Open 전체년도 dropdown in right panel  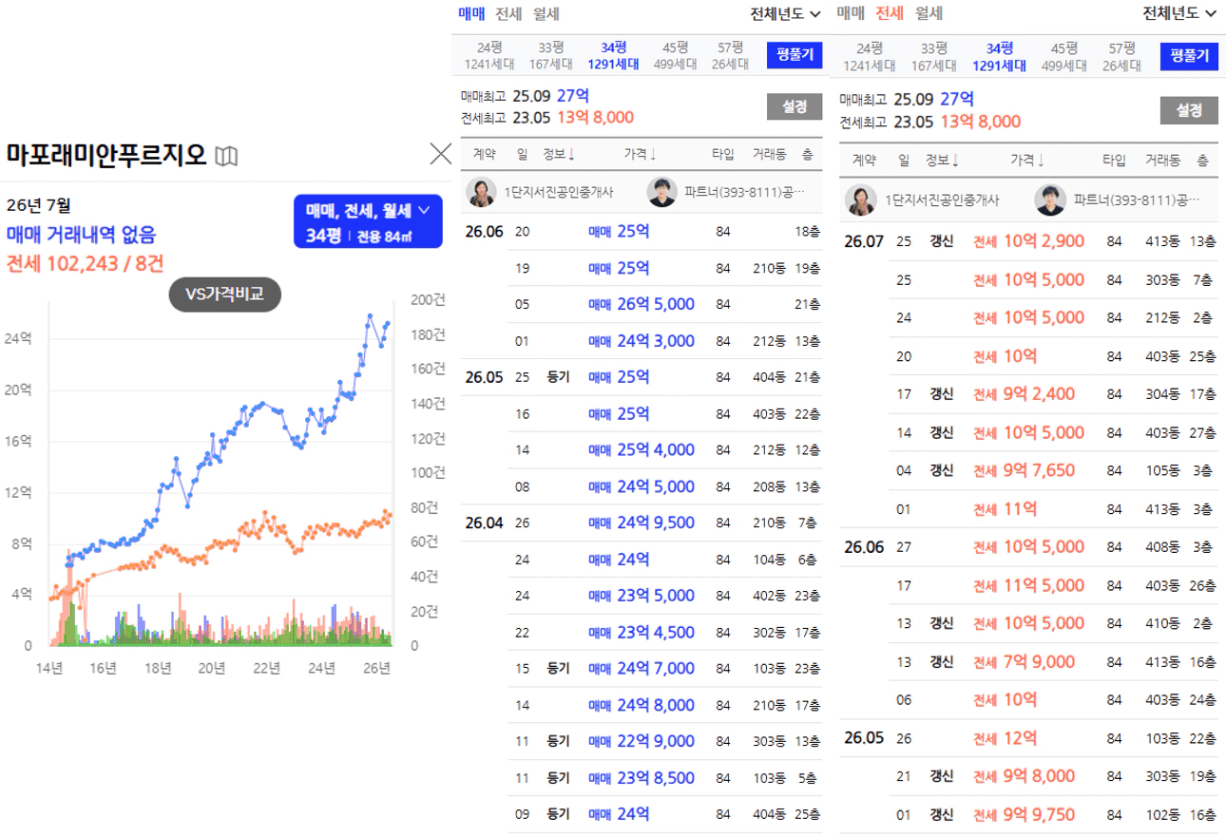1178,14
